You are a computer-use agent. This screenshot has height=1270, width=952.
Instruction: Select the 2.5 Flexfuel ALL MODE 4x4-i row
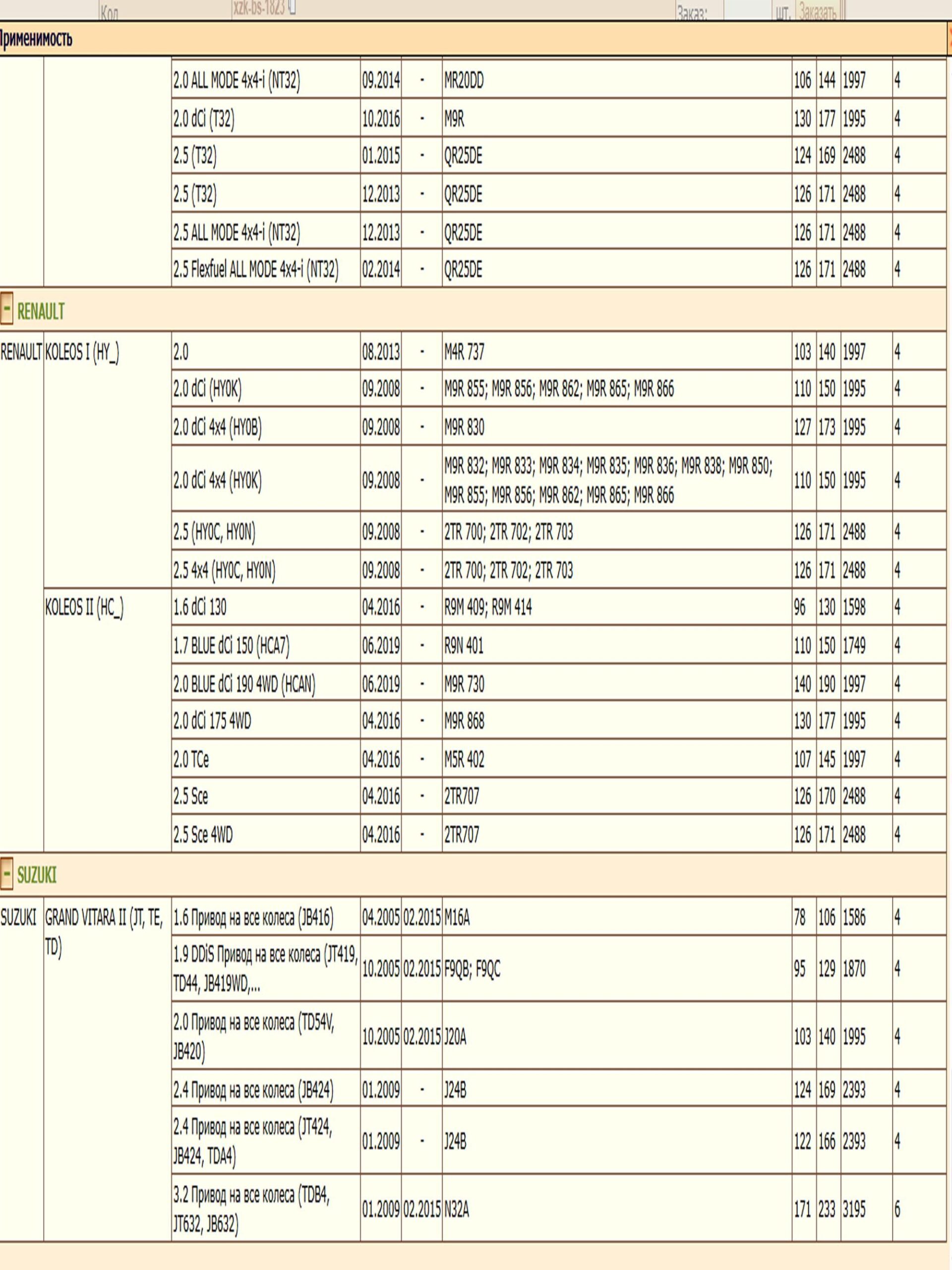click(x=256, y=269)
